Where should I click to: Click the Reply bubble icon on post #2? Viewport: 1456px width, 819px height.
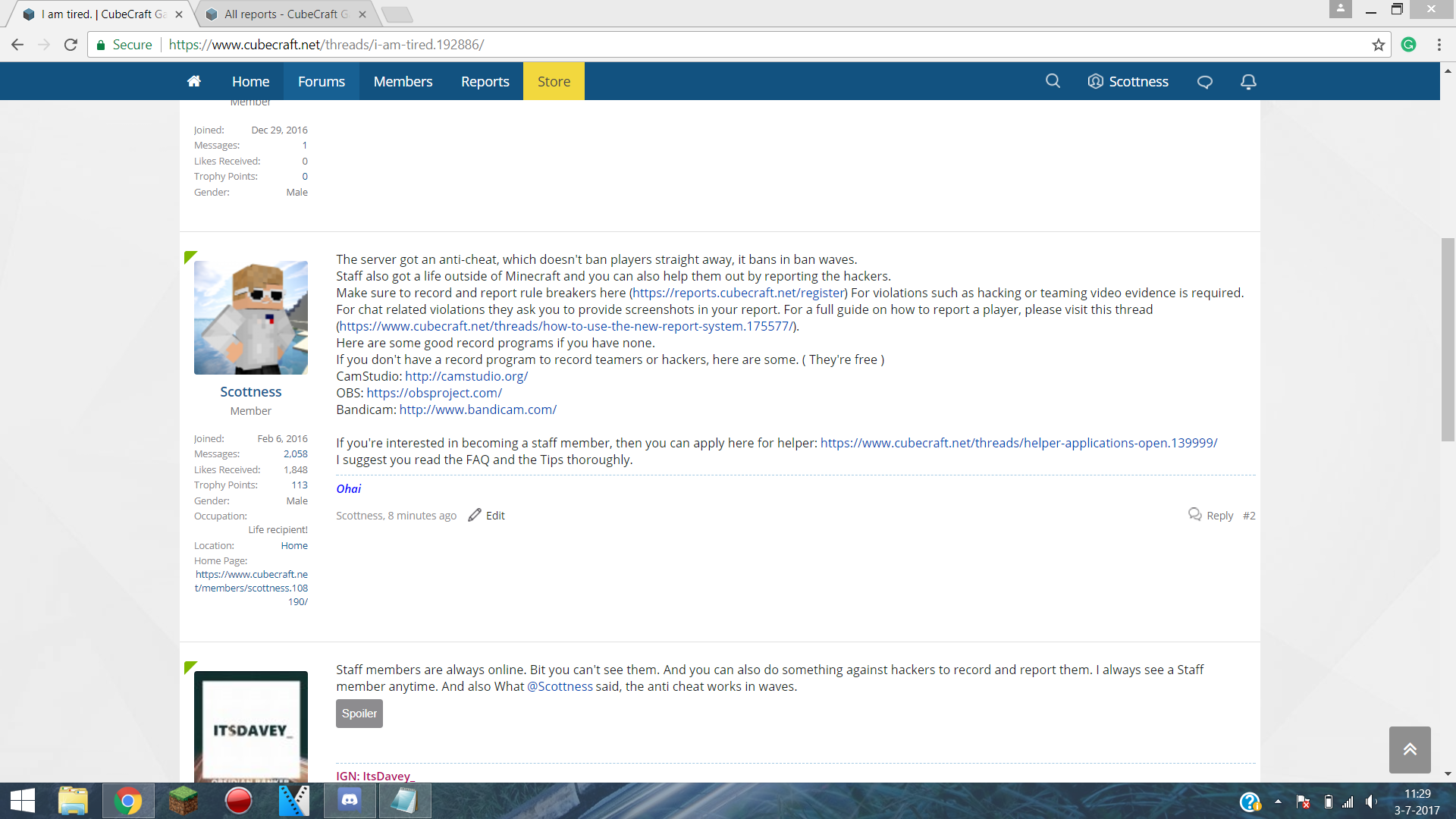click(1195, 514)
